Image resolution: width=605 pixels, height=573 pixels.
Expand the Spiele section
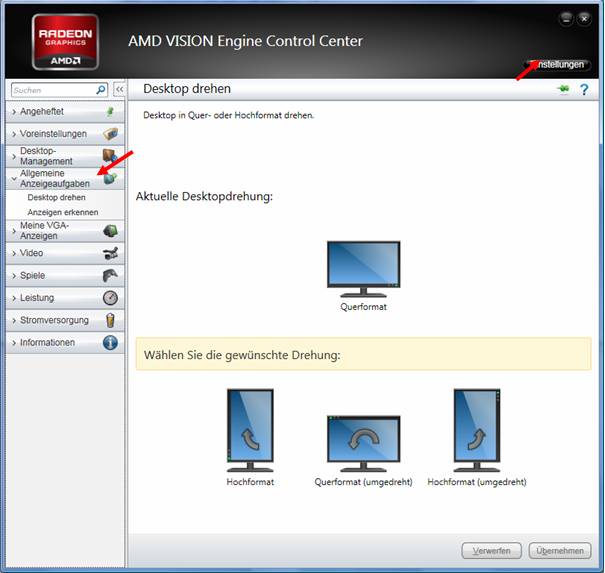coord(65,276)
